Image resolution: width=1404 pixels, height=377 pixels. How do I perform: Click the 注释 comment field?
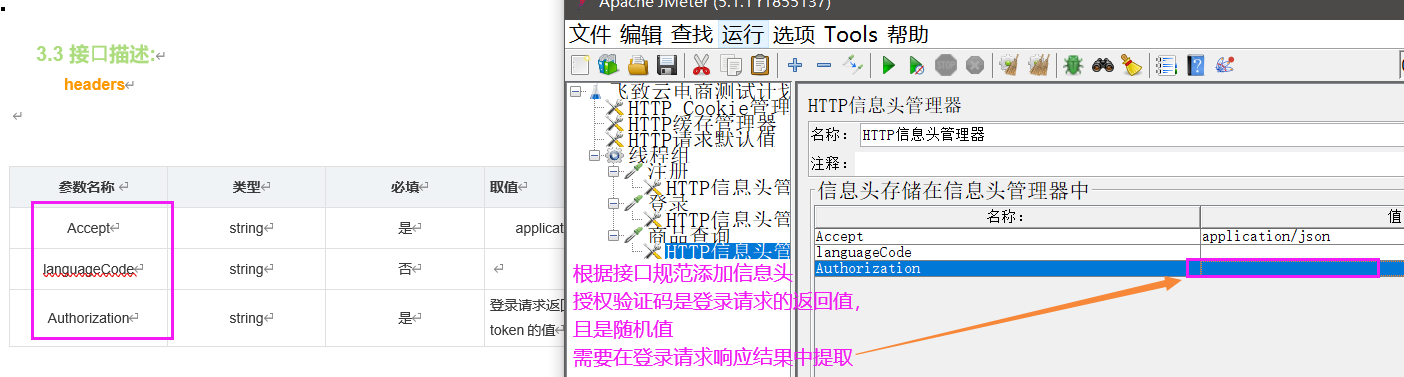1130,163
